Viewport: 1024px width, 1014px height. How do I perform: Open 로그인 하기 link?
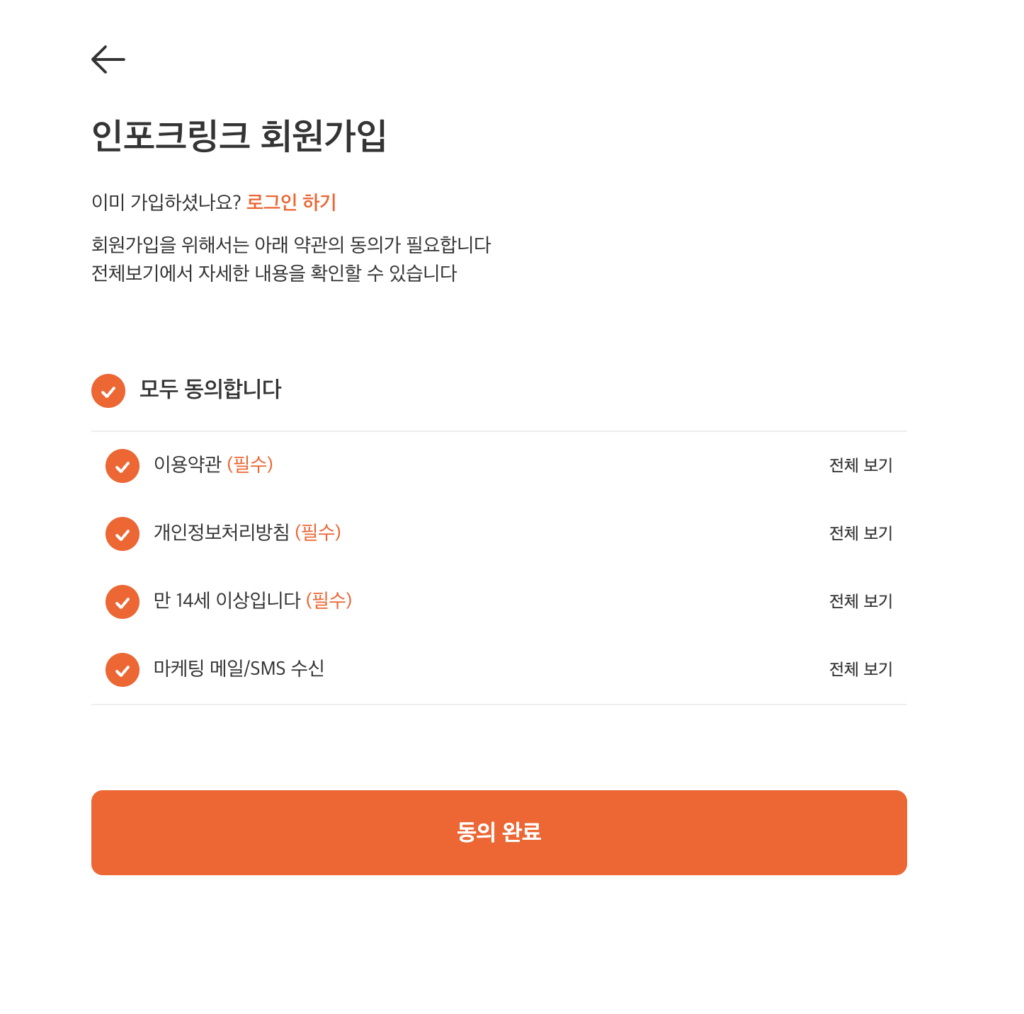tap(291, 202)
